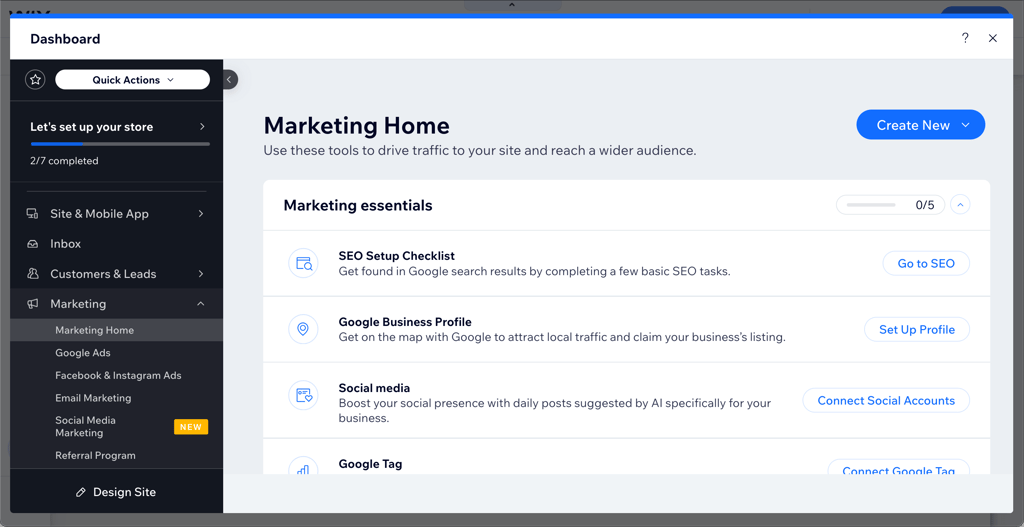
Task: Expand Customers & Leads submenu chevron
Action: click(x=200, y=274)
